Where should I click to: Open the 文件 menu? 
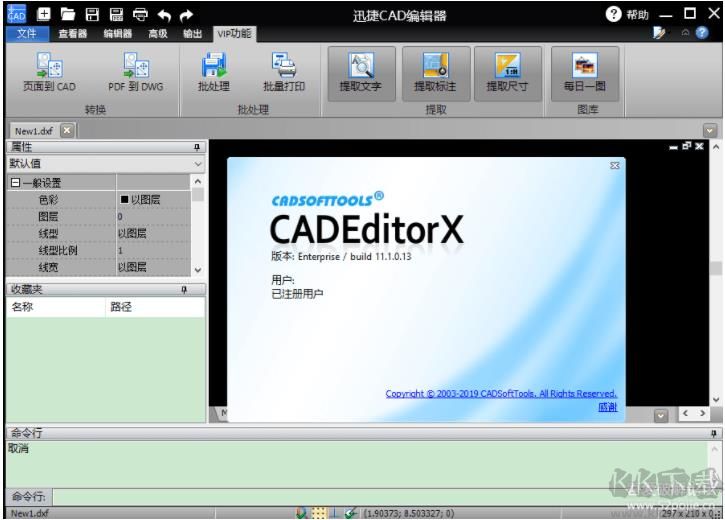(x=26, y=34)
